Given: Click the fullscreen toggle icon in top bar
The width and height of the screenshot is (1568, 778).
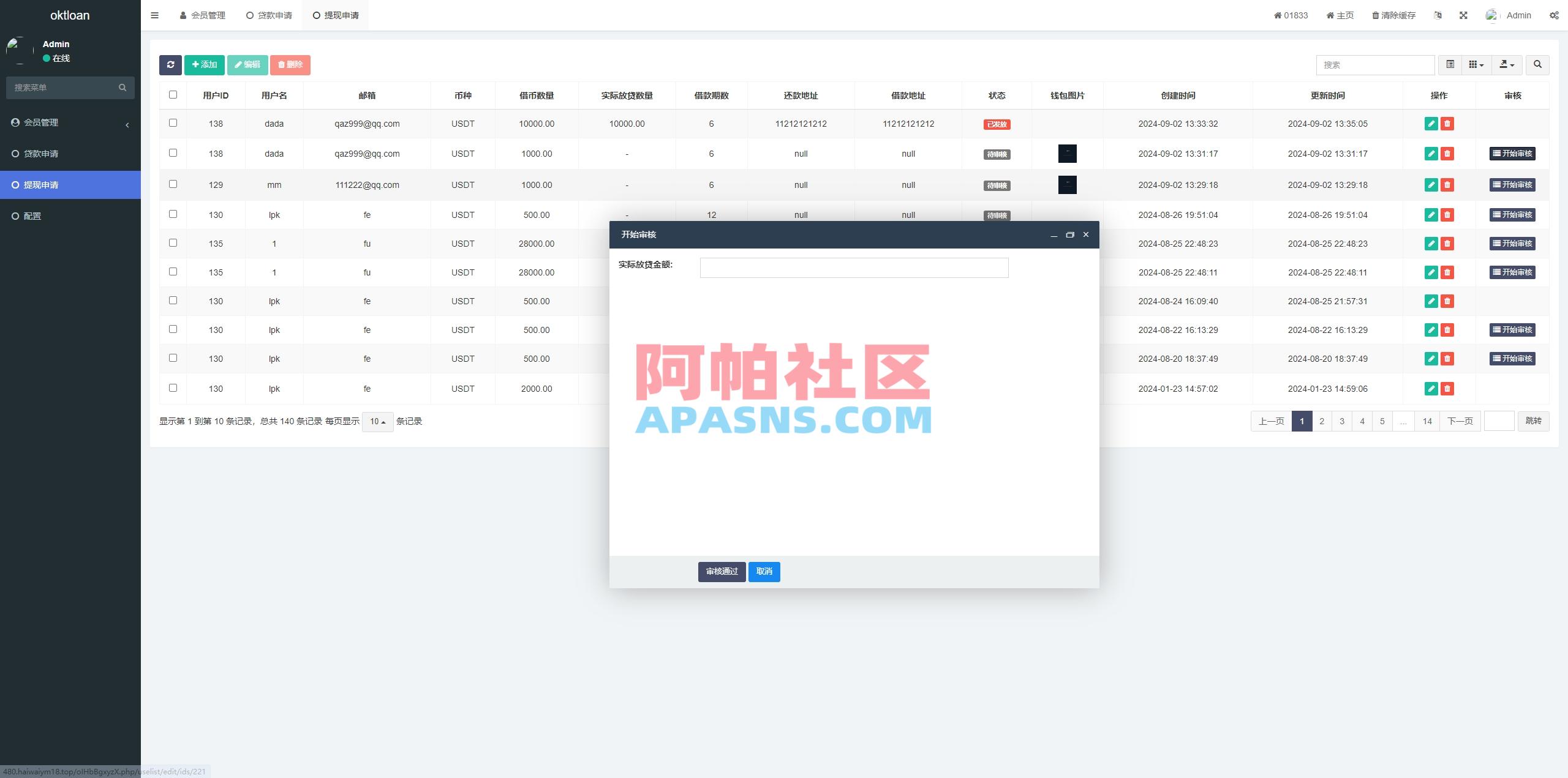Looking at the screenshot, I should (x=1463, y=15).
